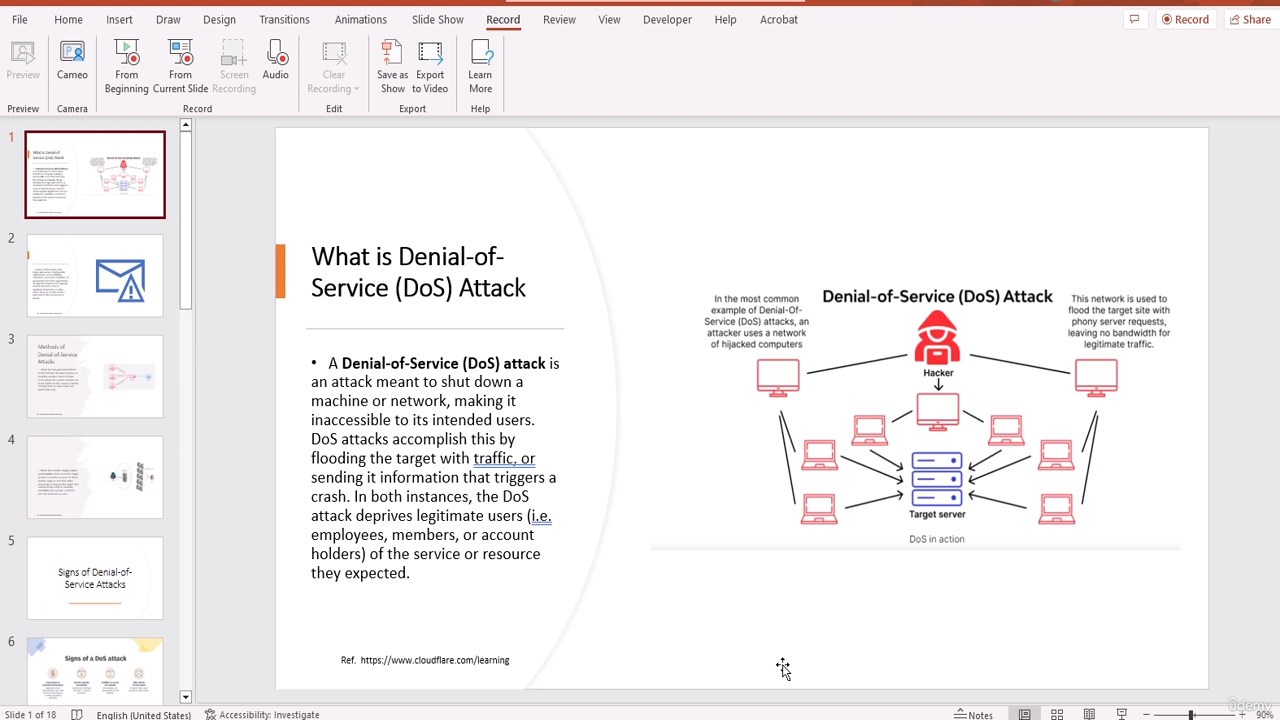Record From Beginning
The width and height of the screenshot is (1280, 720).
(x=126, y=65)
